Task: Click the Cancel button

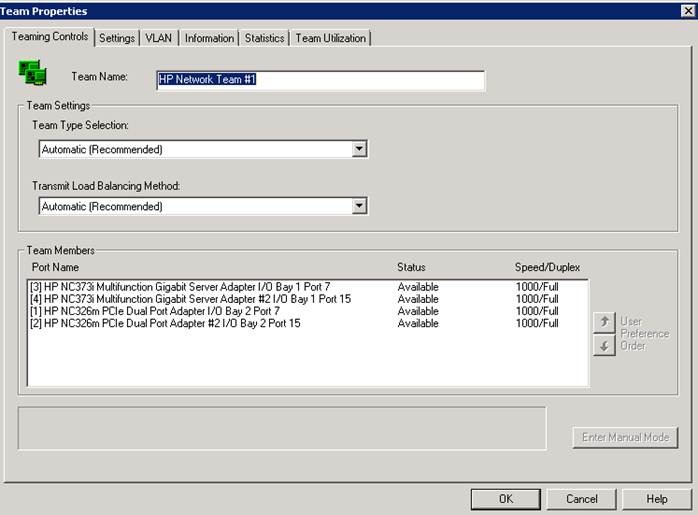Action: pyautogui.click(x=581, y=498)
